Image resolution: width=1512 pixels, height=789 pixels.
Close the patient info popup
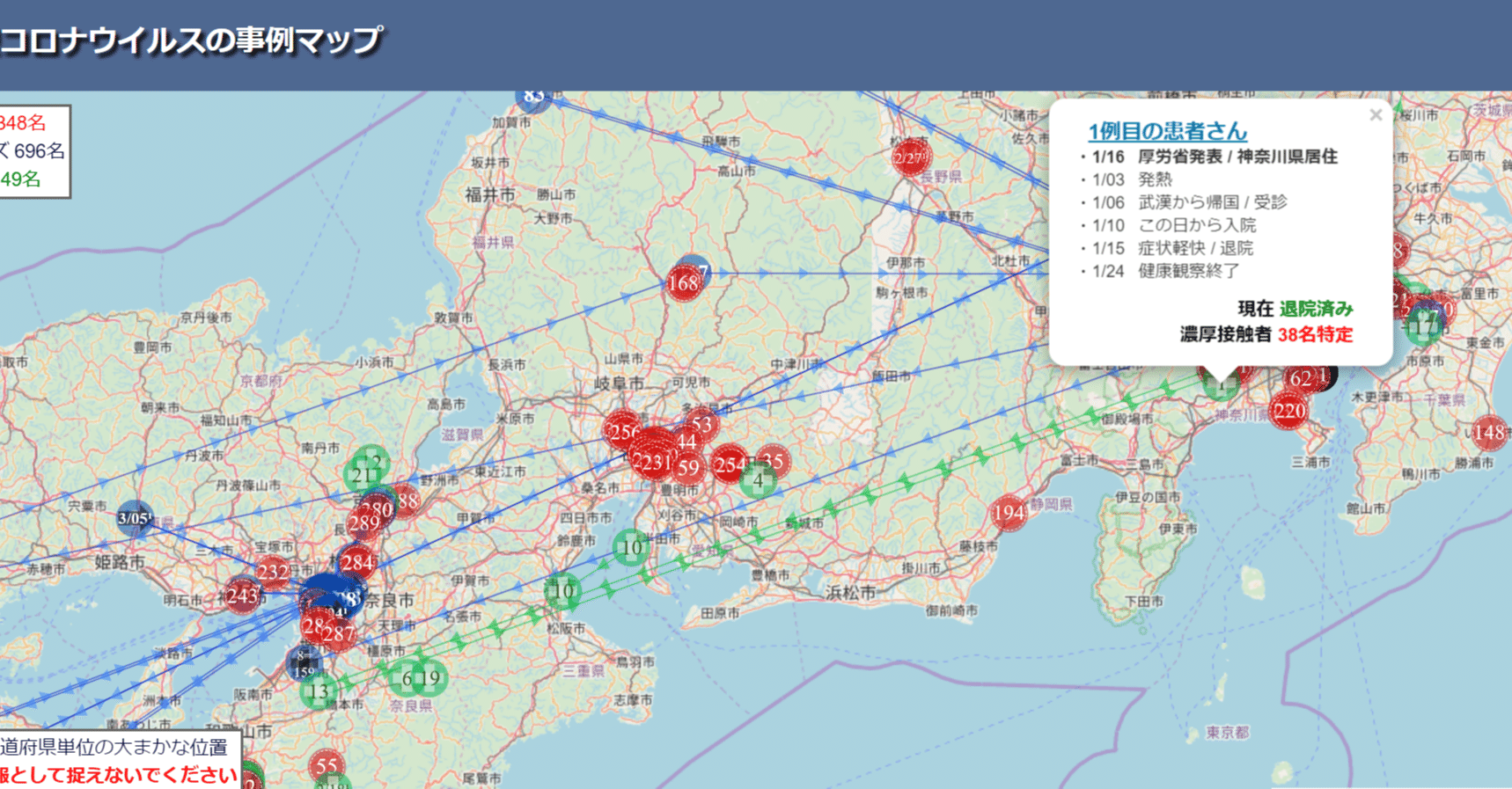pos(1376,115)
